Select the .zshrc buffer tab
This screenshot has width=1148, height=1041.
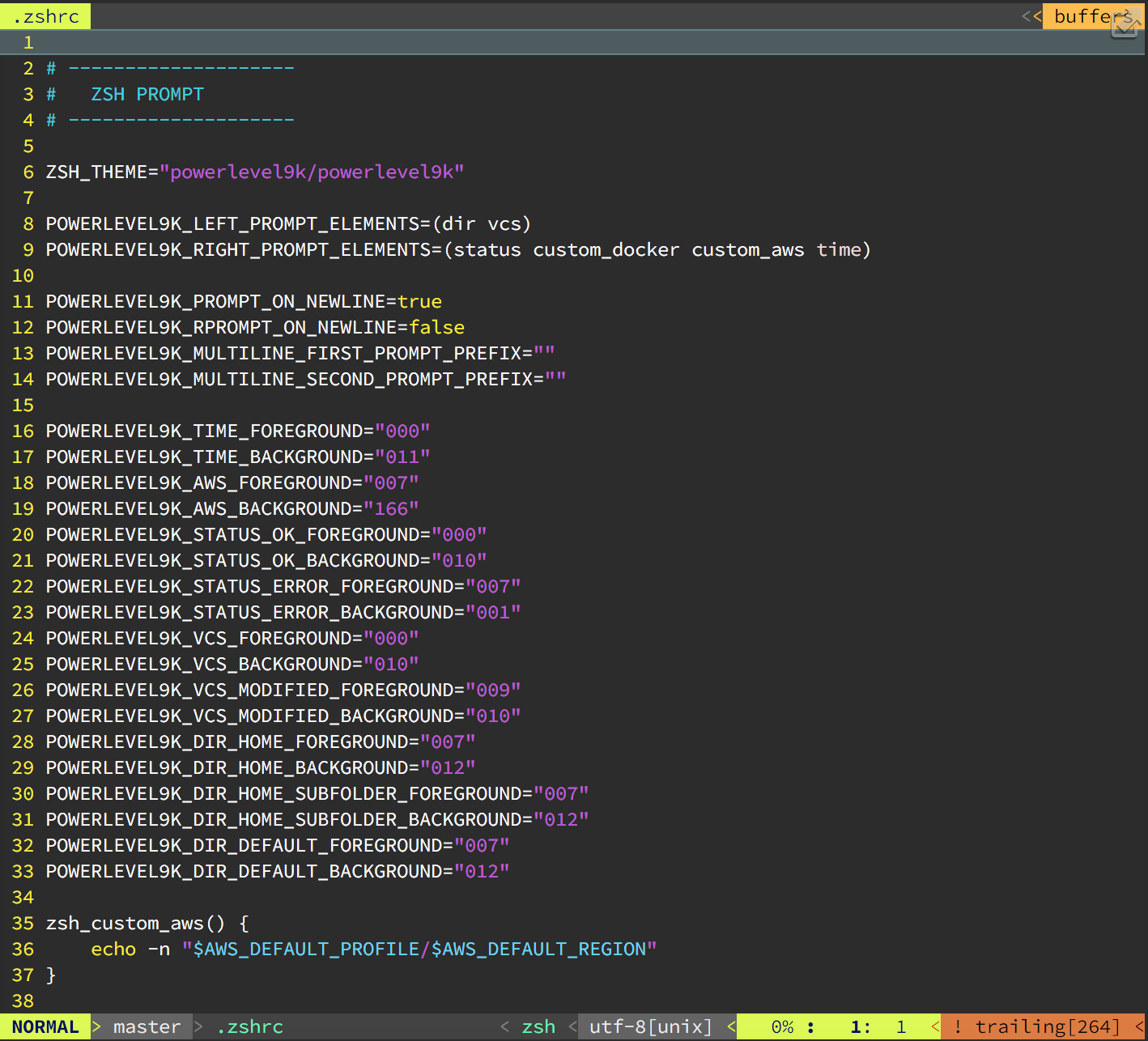45,16
